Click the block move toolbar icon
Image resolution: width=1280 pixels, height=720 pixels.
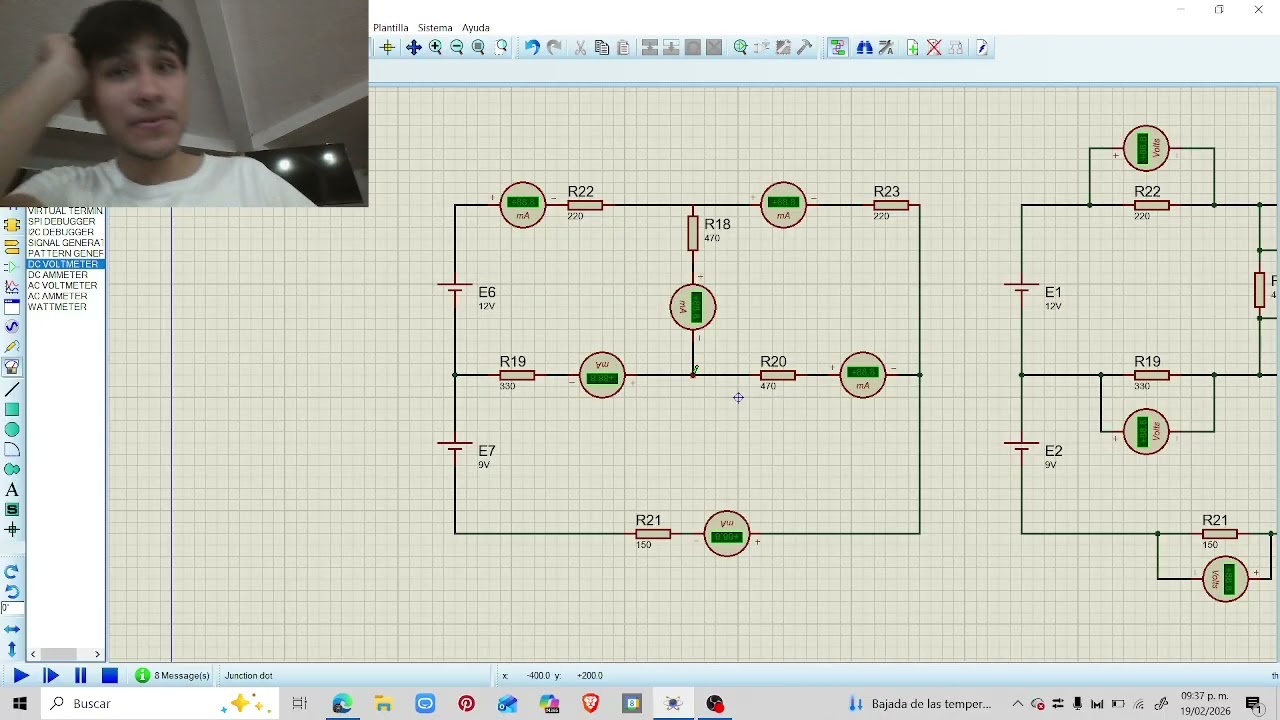(x=671, y=47)
